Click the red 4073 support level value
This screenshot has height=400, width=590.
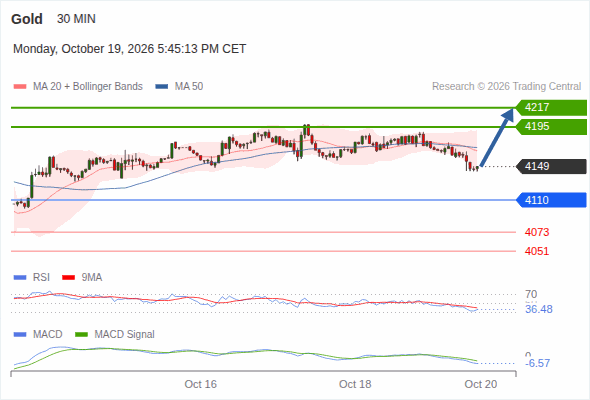(537, 232)
